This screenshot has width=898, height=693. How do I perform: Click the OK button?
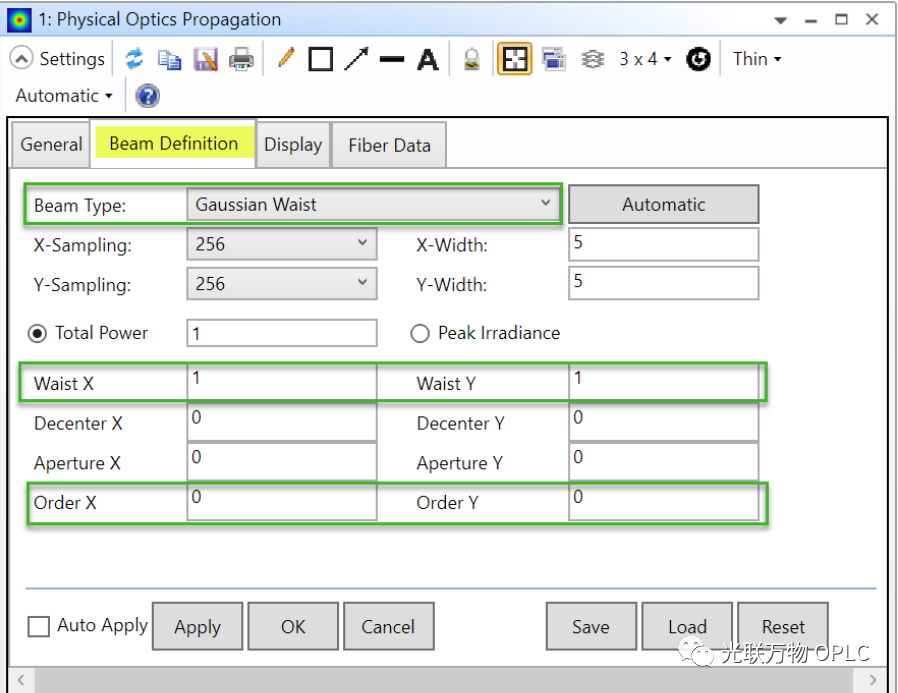point(293,626)
